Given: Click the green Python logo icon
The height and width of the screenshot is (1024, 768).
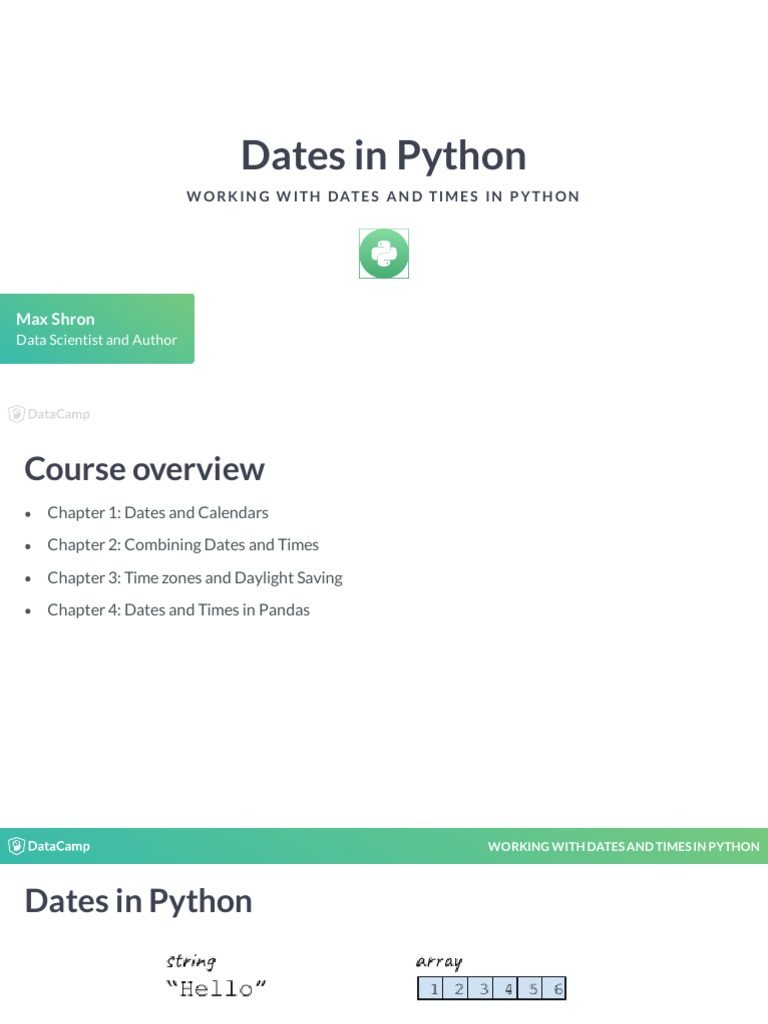Looking at the screenshot, I should pyautogui.click(x=384, y=253).
